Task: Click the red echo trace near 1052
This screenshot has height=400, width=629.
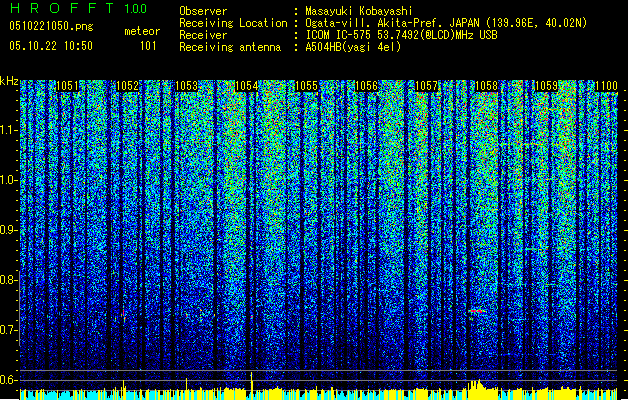Action: pyautogui.click(x=124, y=315)
